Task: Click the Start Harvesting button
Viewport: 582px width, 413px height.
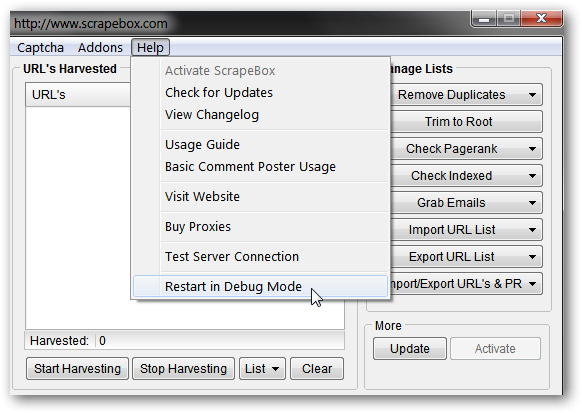Action: pyautogui.click(x=78, y=368)
